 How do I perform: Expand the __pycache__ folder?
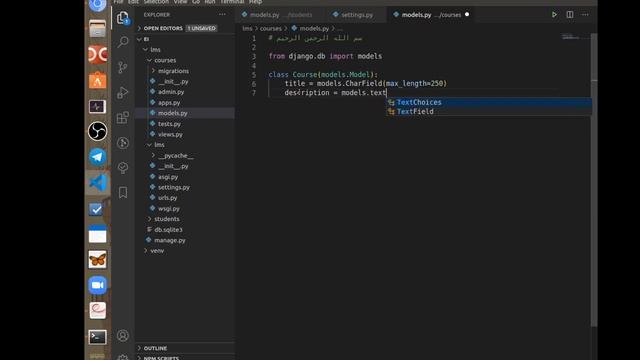(x=176, y=156)
